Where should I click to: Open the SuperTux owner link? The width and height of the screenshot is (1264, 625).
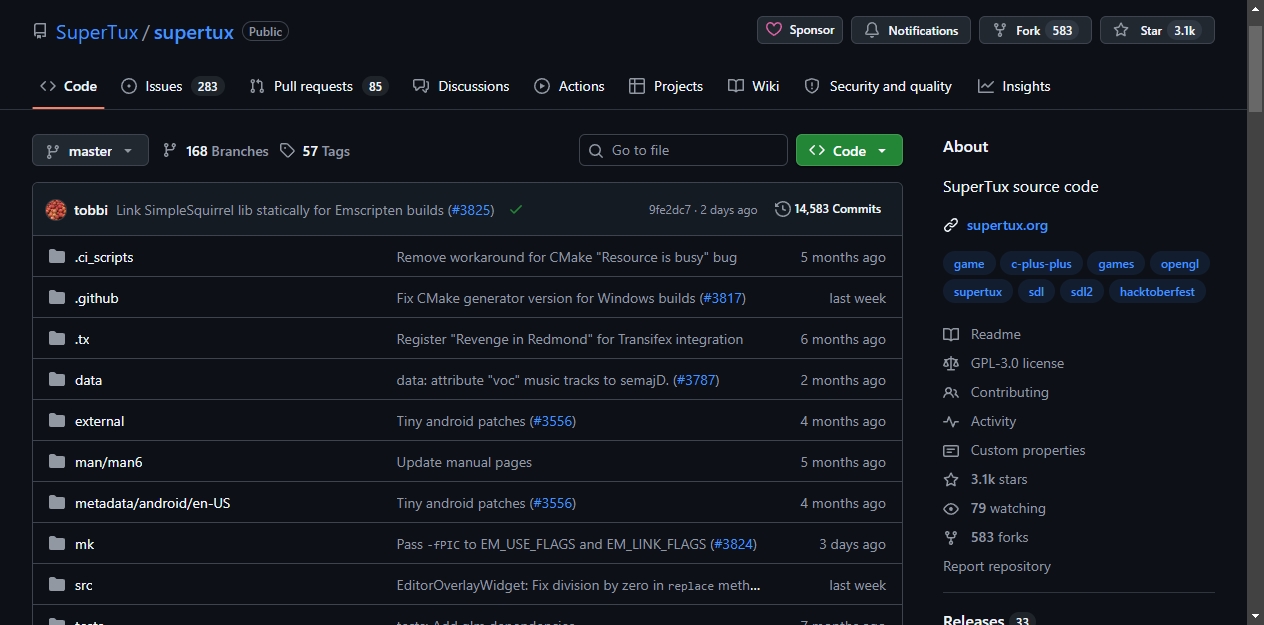[97, 32]
